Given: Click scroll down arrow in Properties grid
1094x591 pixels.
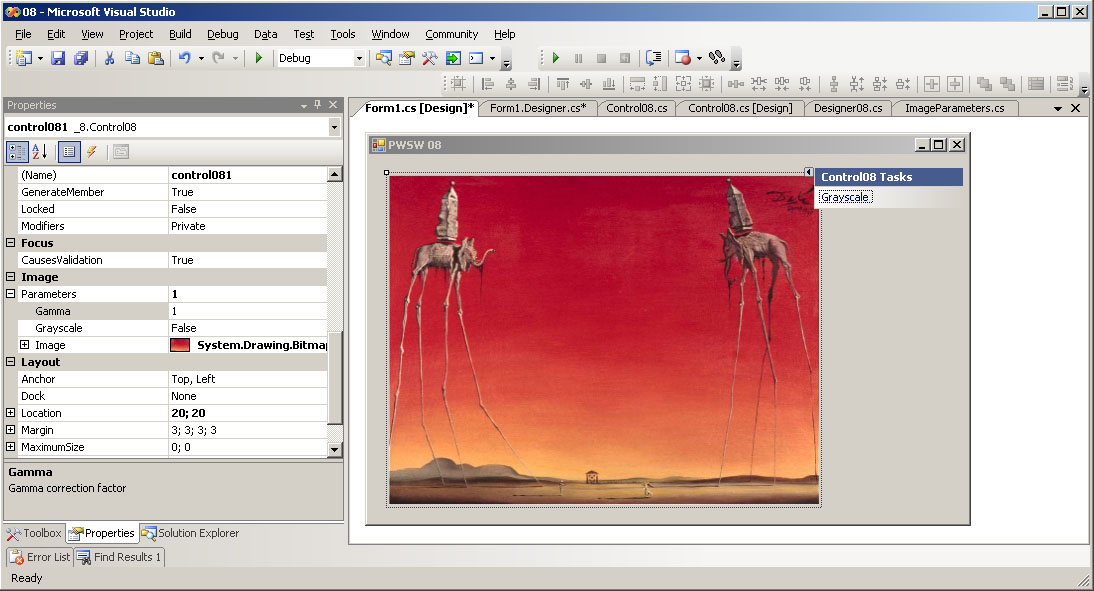Looking at the screenshot, I should tap(334, 449).
